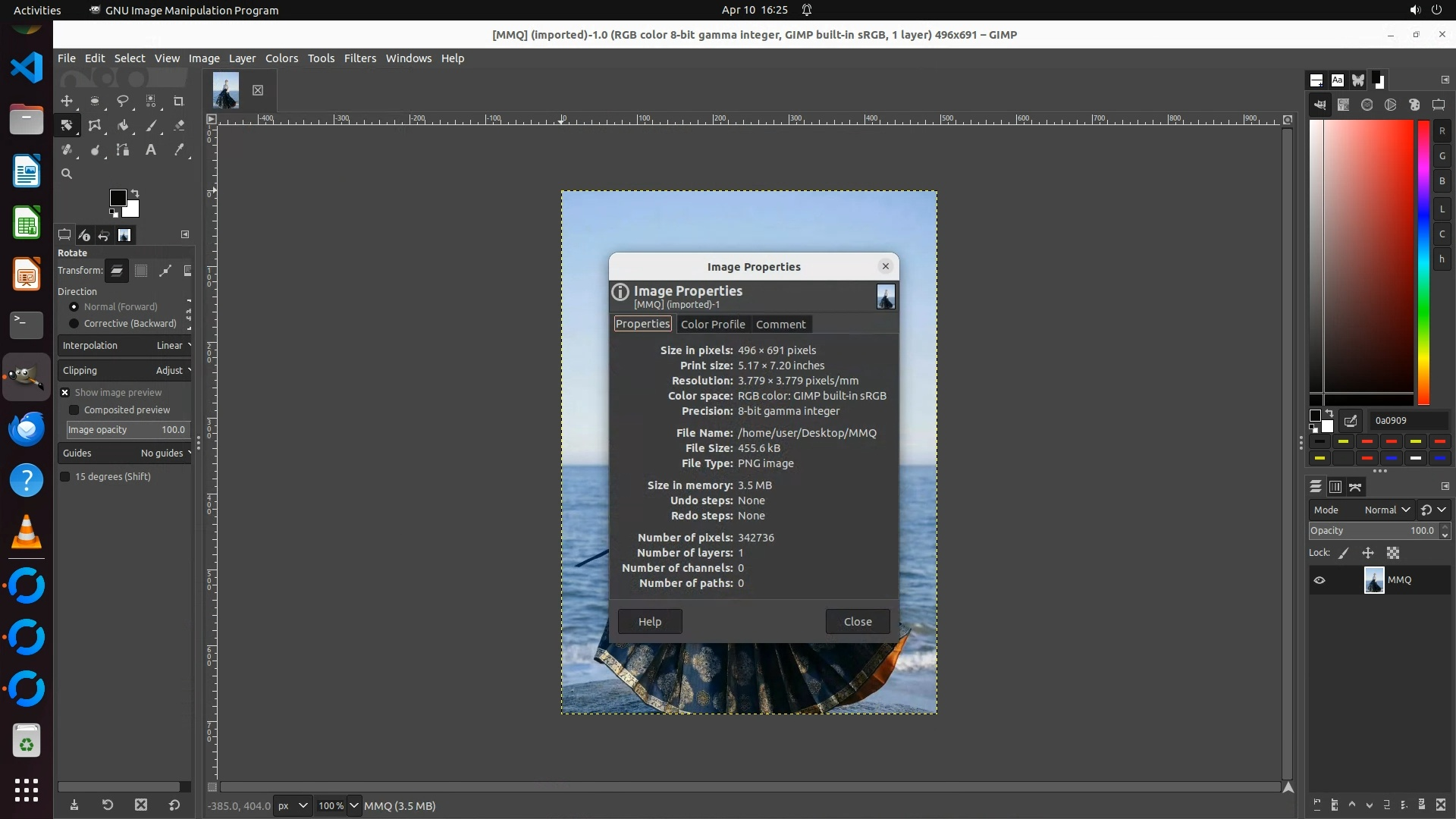Select the Text tool
Image resolution: width=1456 pixels, height=819 pixels.
(151, 150)
